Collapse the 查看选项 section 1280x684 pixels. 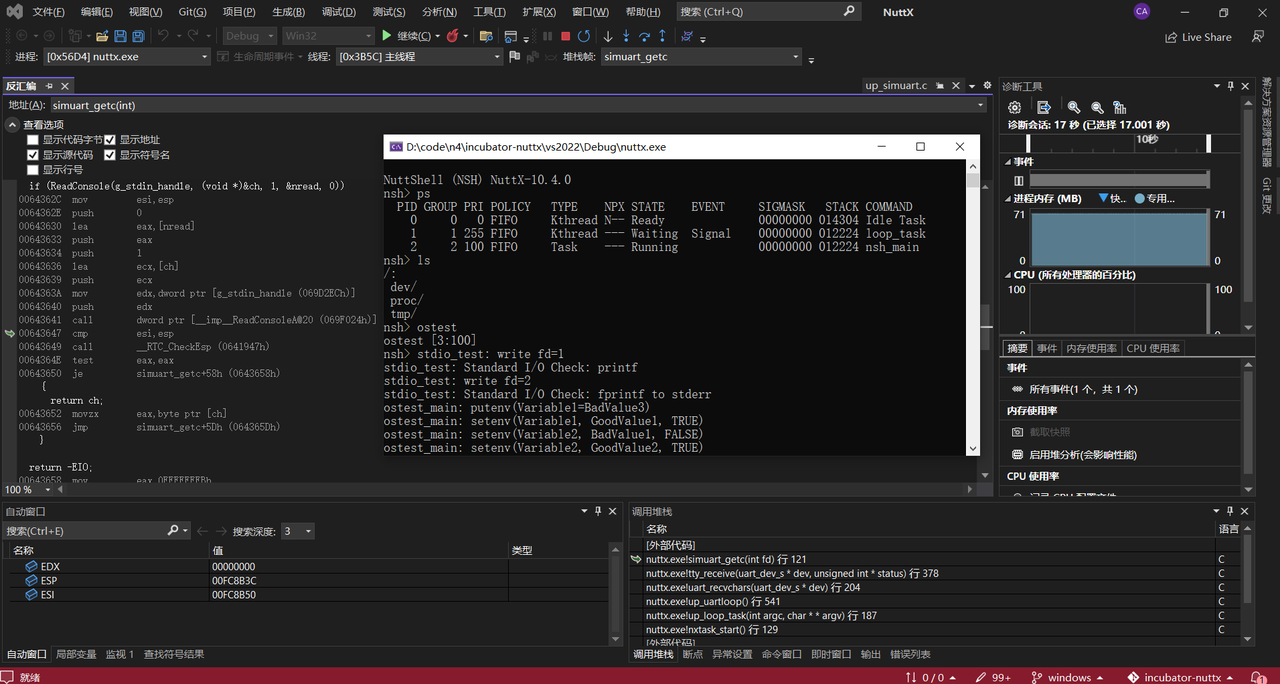pos(12,125)
